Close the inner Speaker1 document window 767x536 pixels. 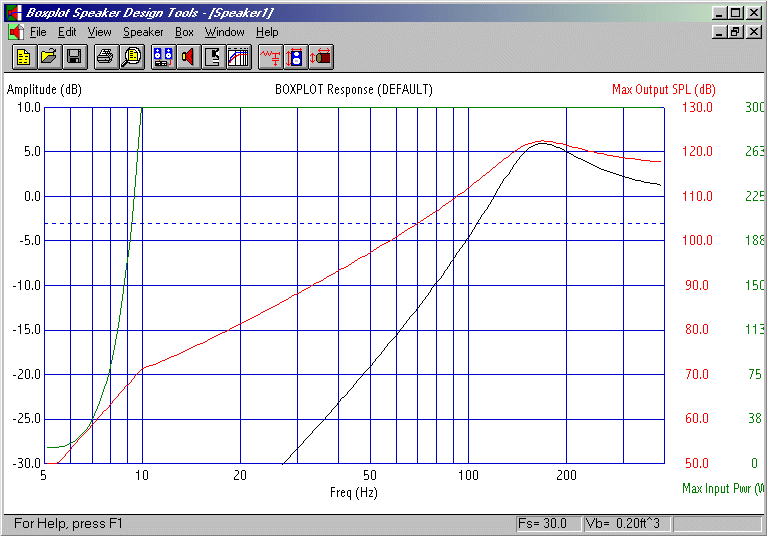tap(754, 32)
